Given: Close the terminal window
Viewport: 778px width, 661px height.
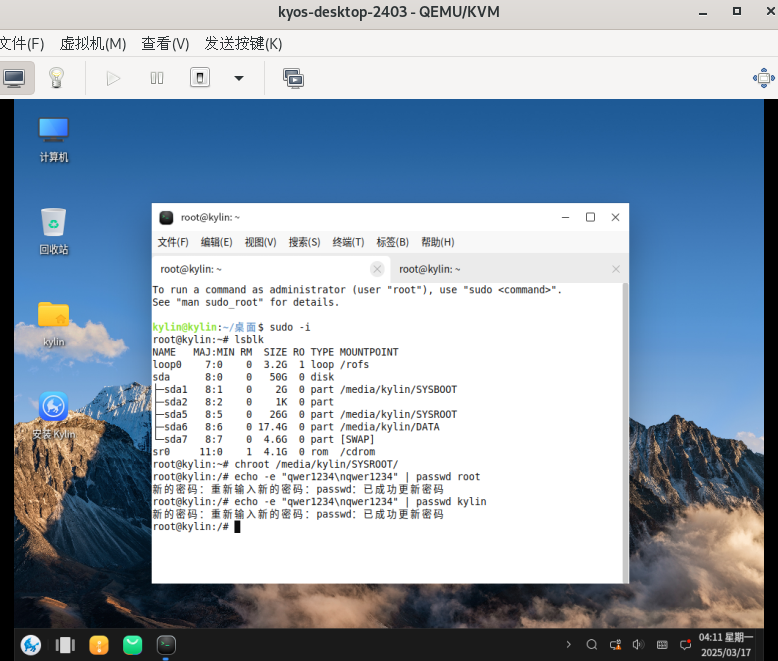Looking at the screenshot, I should [x=615, y=217].
